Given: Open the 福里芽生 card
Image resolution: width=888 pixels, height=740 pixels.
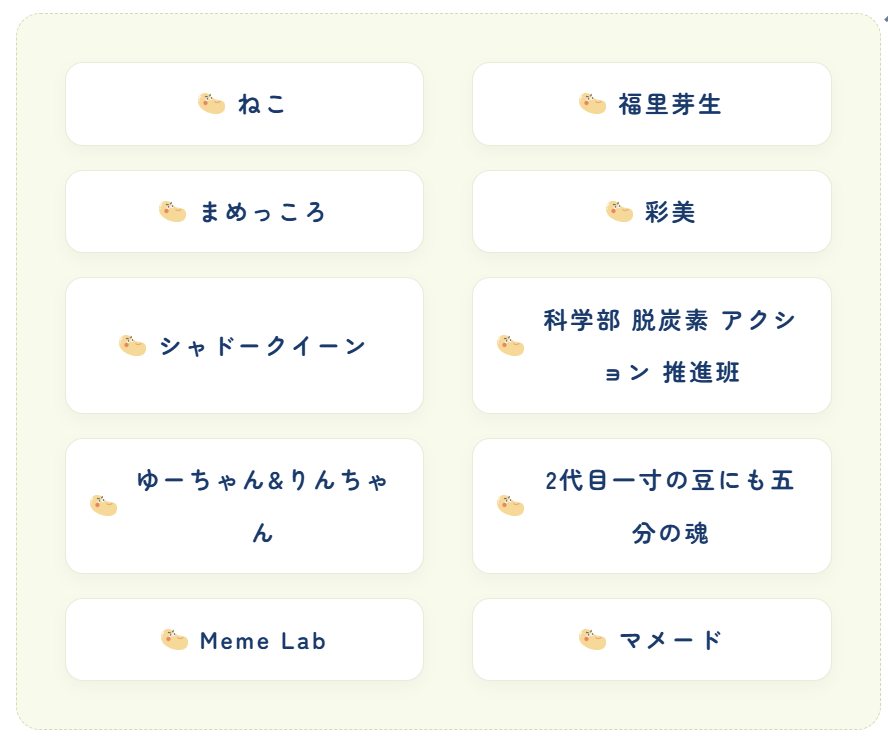Looking at the screenshot, I should click(652, 104).
